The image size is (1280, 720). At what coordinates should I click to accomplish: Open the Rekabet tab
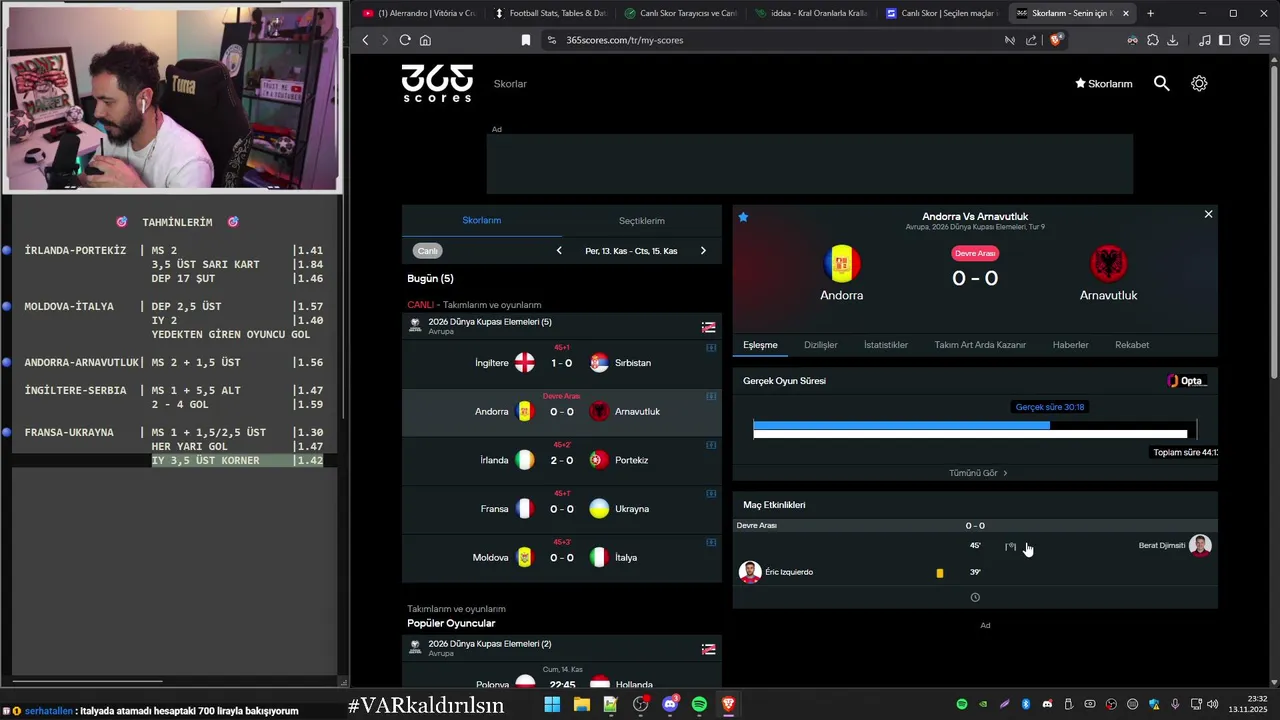1132,345
